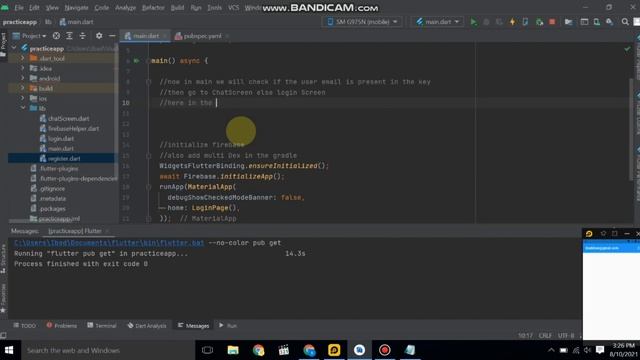Viewport: 640px width, 360px height.
Task: Click the flutter.bat path link in Messages
Action: tap(109, 243)
